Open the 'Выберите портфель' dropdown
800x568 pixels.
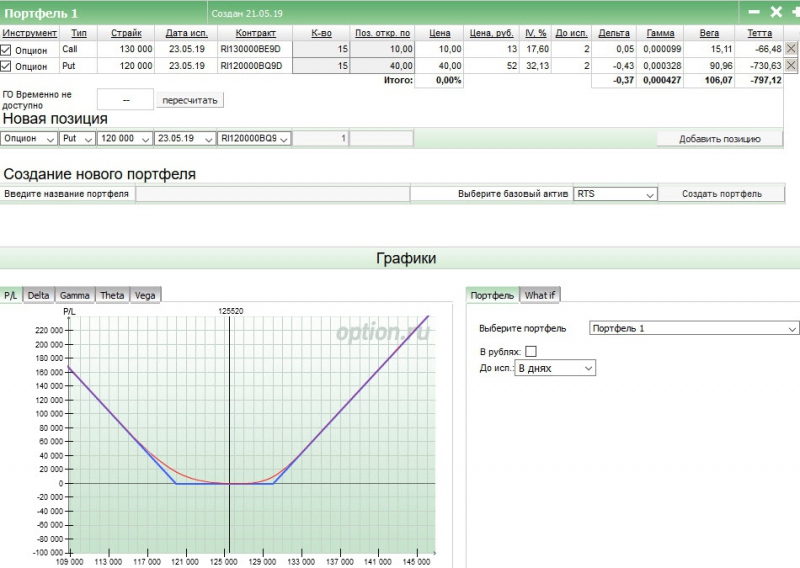coord(693,328)
